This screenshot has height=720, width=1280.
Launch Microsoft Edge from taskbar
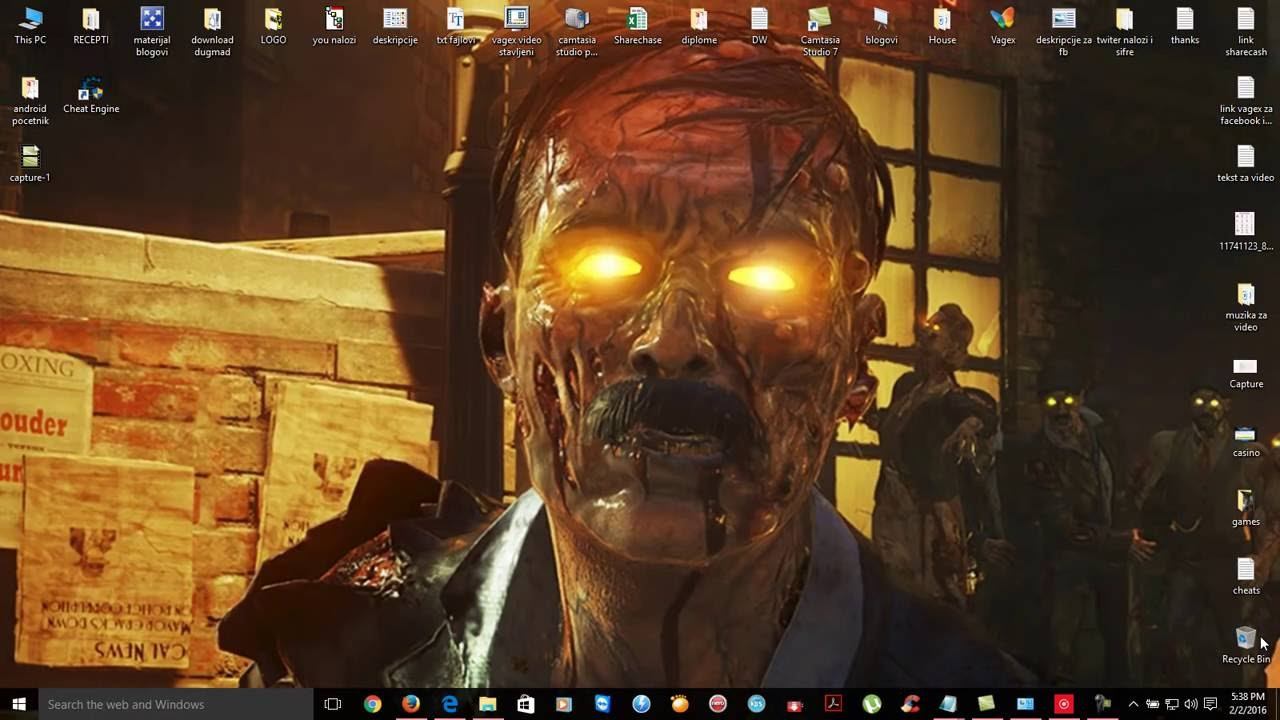tap(450, 704)
